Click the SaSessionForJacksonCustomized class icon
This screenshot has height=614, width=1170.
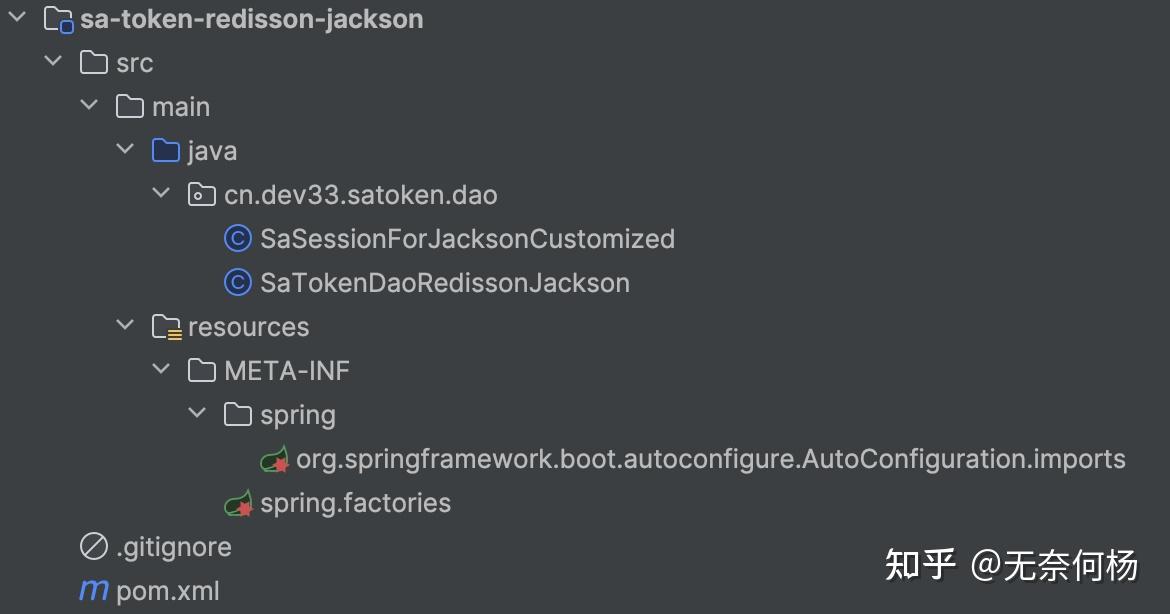click(x=238, y=239)
